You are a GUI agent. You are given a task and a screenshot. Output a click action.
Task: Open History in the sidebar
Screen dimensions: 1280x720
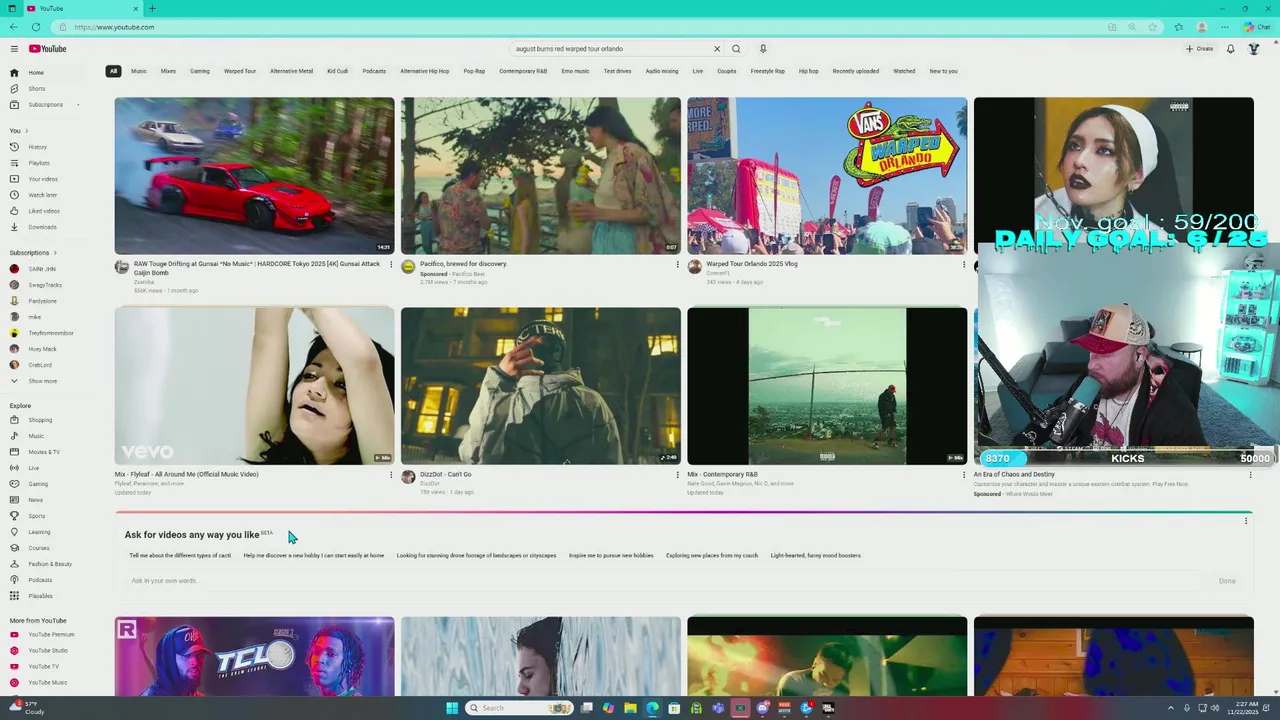coord(38,147)
